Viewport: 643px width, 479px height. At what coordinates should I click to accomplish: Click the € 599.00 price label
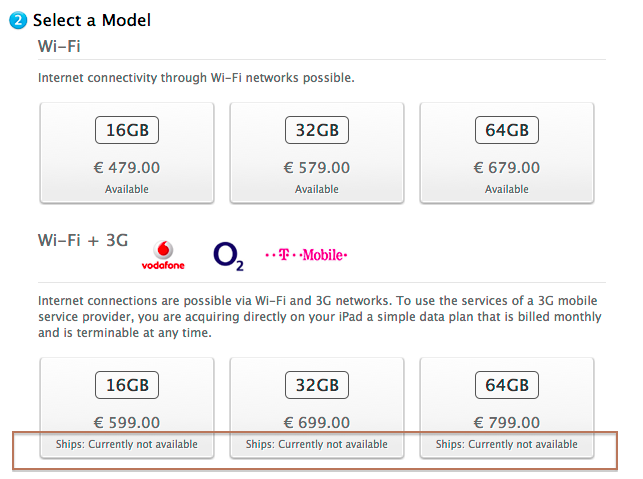[127, 422]
